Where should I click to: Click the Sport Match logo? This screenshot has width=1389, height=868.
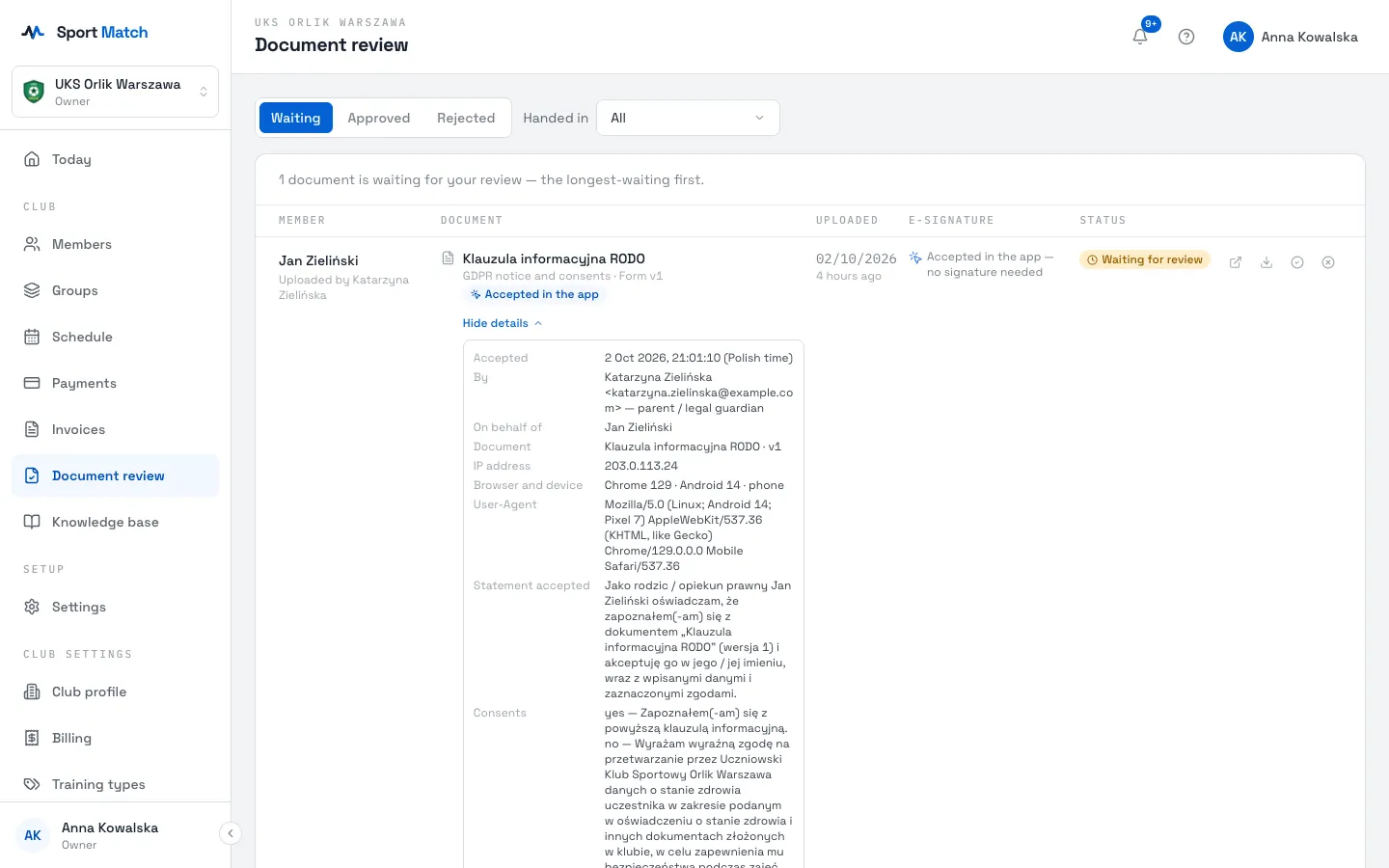[x=85, y=32]
